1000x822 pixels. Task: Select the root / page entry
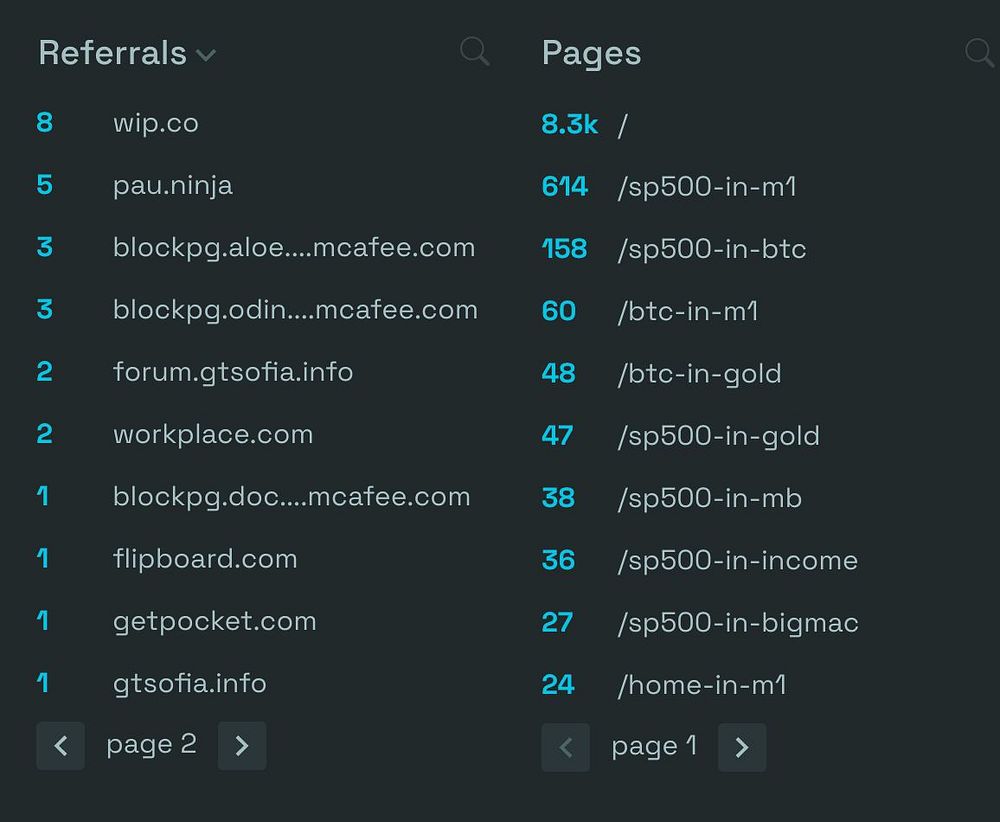(623, 126)
